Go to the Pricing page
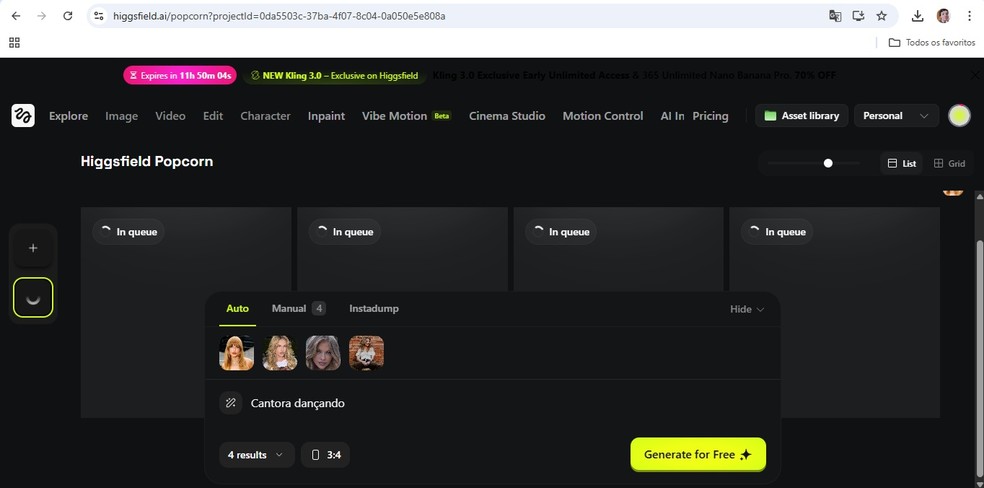This screenshot has width=984, height=488. click(x=710, y=116)
